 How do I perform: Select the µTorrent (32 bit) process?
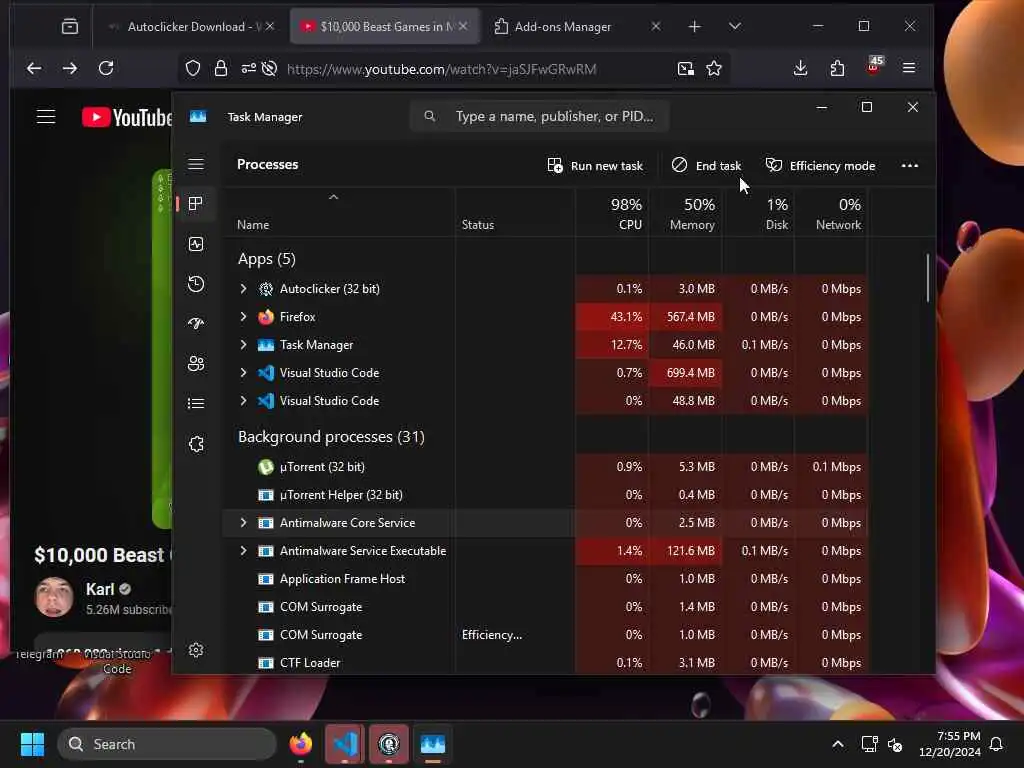coord(323,467)
